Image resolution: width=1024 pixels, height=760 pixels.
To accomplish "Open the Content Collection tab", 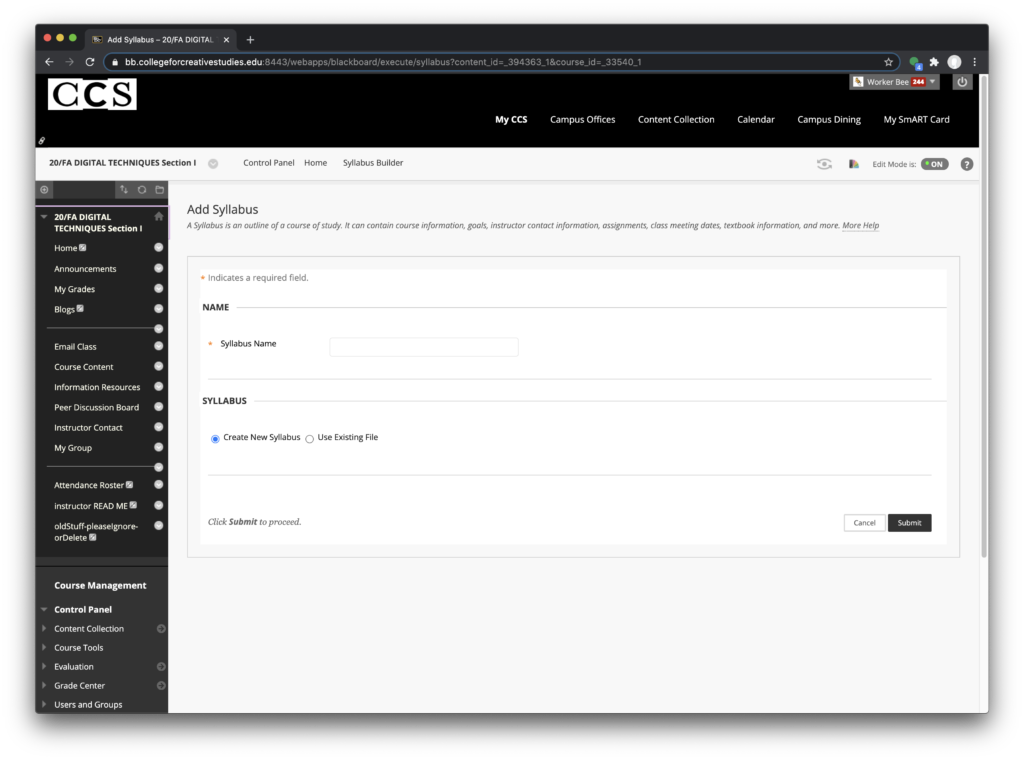I will (676, 120).
